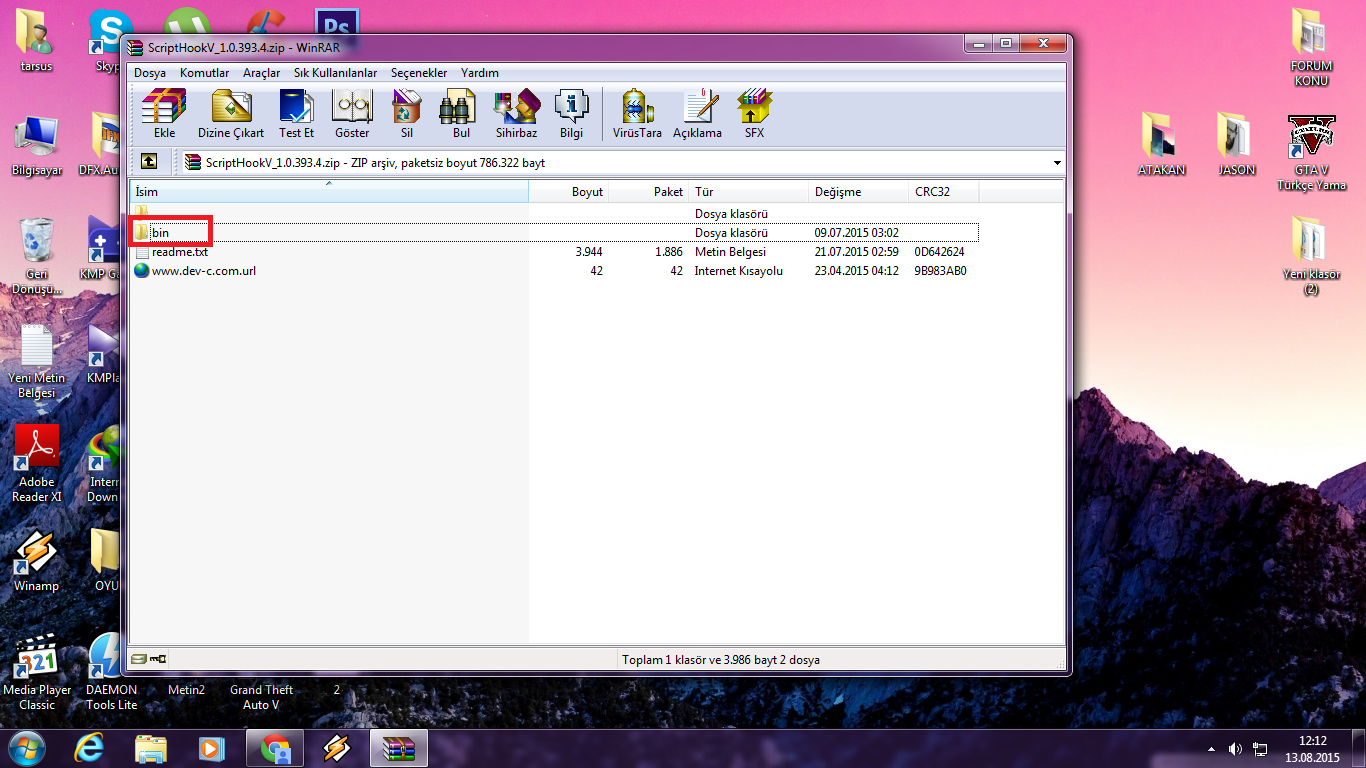Open the Göster view tool
Screen dimensions: 1366x768
pyautogui.click(x=352, y=114)
